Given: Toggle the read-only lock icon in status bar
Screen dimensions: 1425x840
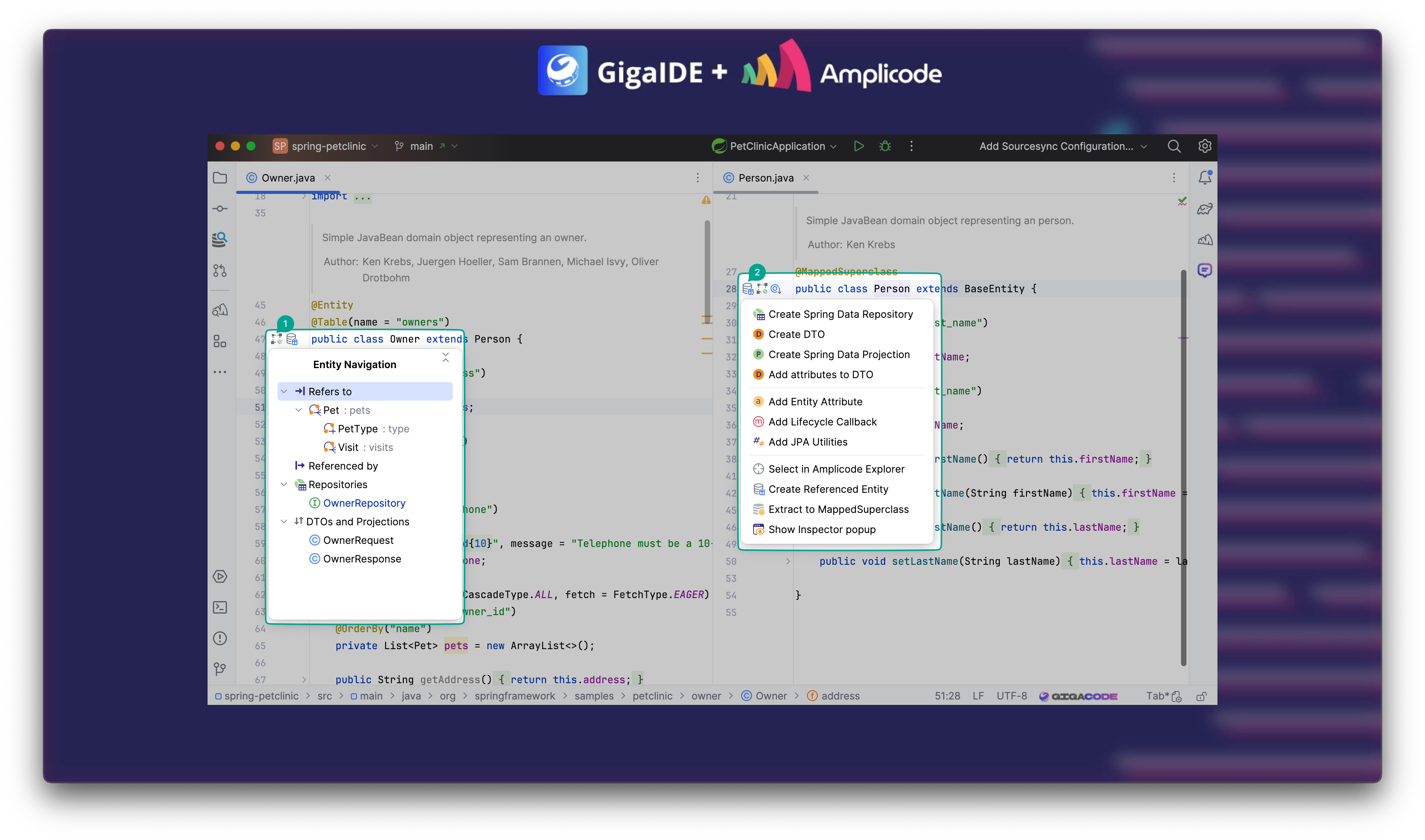Looking at the screenshot, I should click(x=1201, y=696).
